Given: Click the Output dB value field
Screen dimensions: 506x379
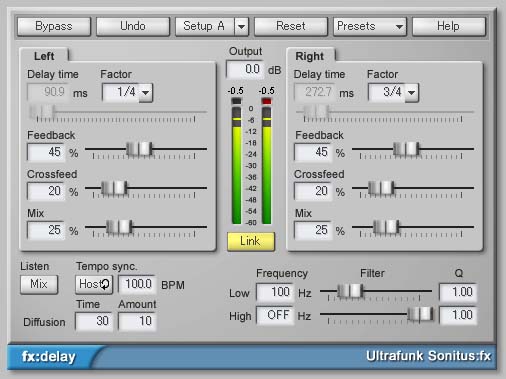Looking at the screenshot, I should click(246, 69).
